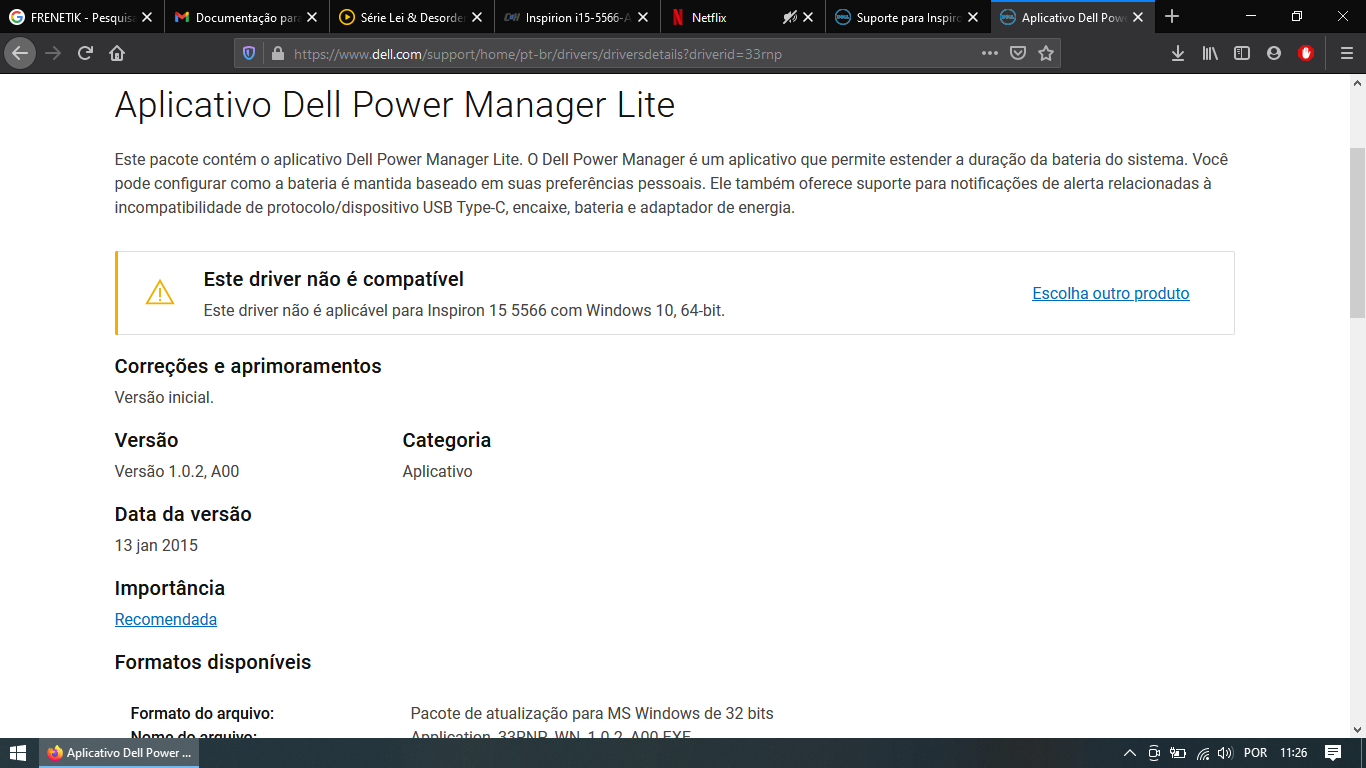
Task: Click the Aplicativo Dell Power Manager Lite heading
Action: click(x=395, y=104)
